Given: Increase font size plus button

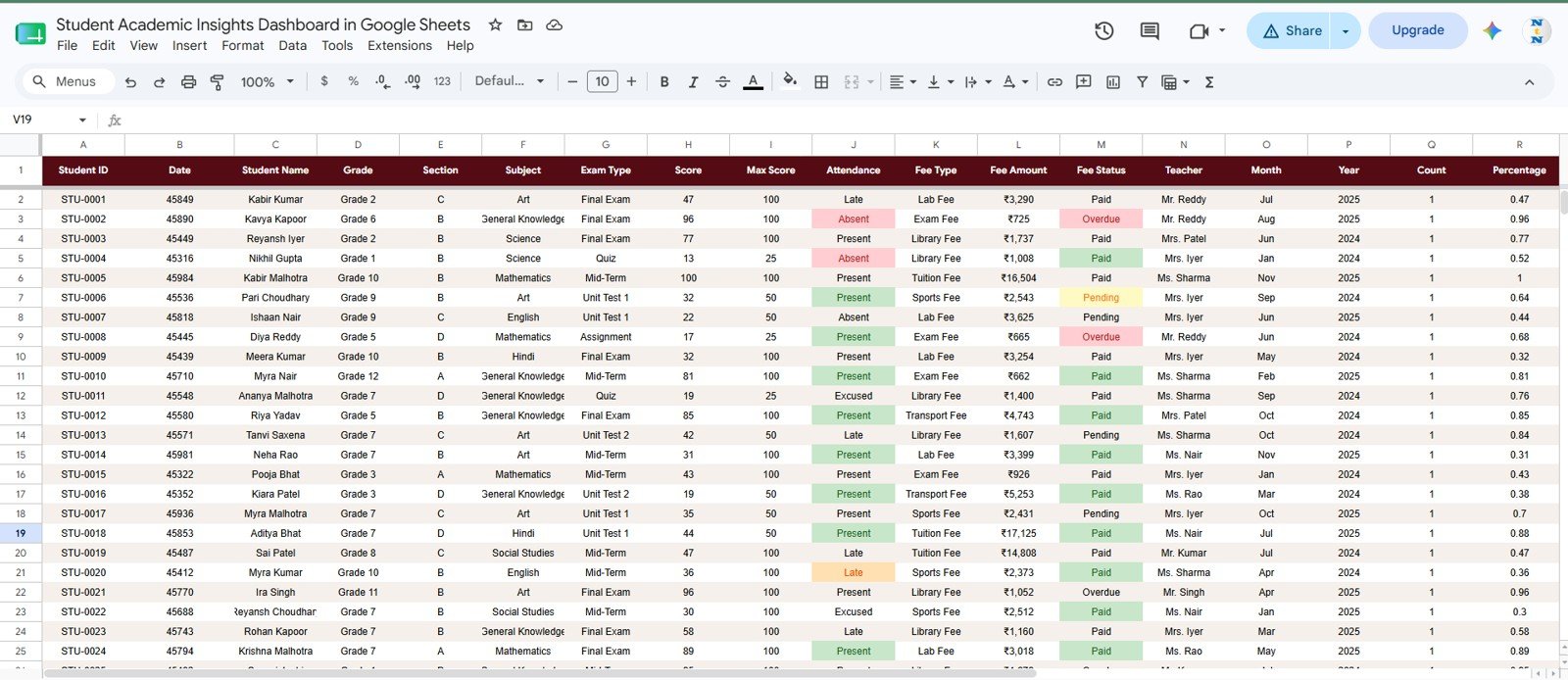Looking at the screenshot, I should tap(631, 82).
